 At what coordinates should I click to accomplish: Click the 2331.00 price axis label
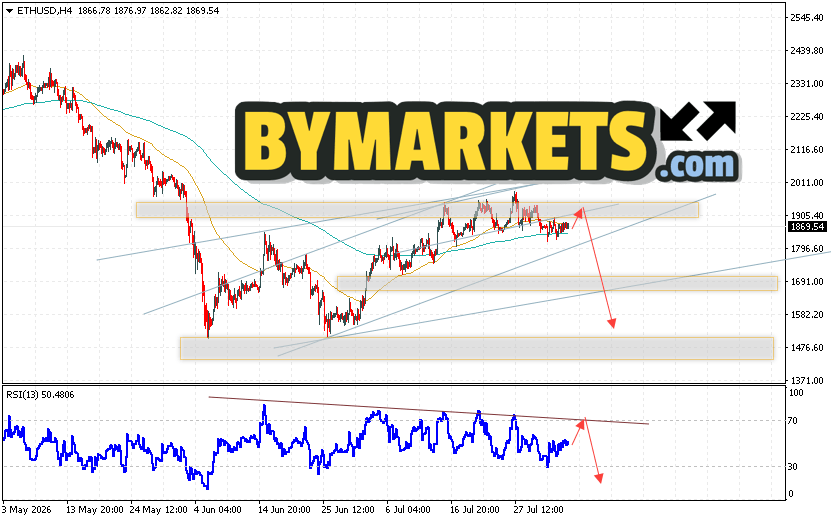point(807,84)
